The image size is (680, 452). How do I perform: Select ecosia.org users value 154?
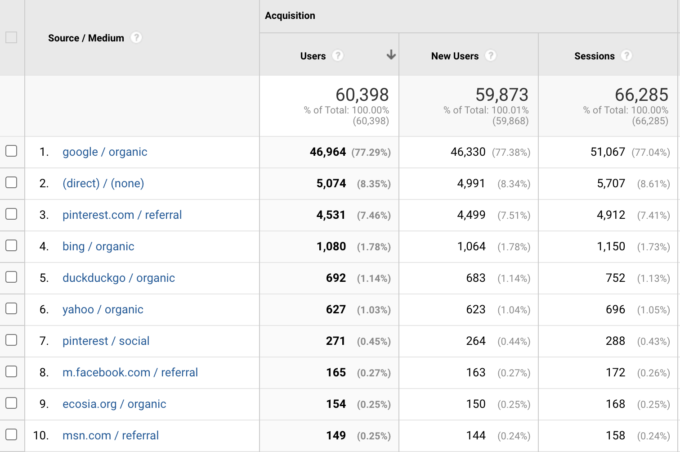tap(336, 404)
